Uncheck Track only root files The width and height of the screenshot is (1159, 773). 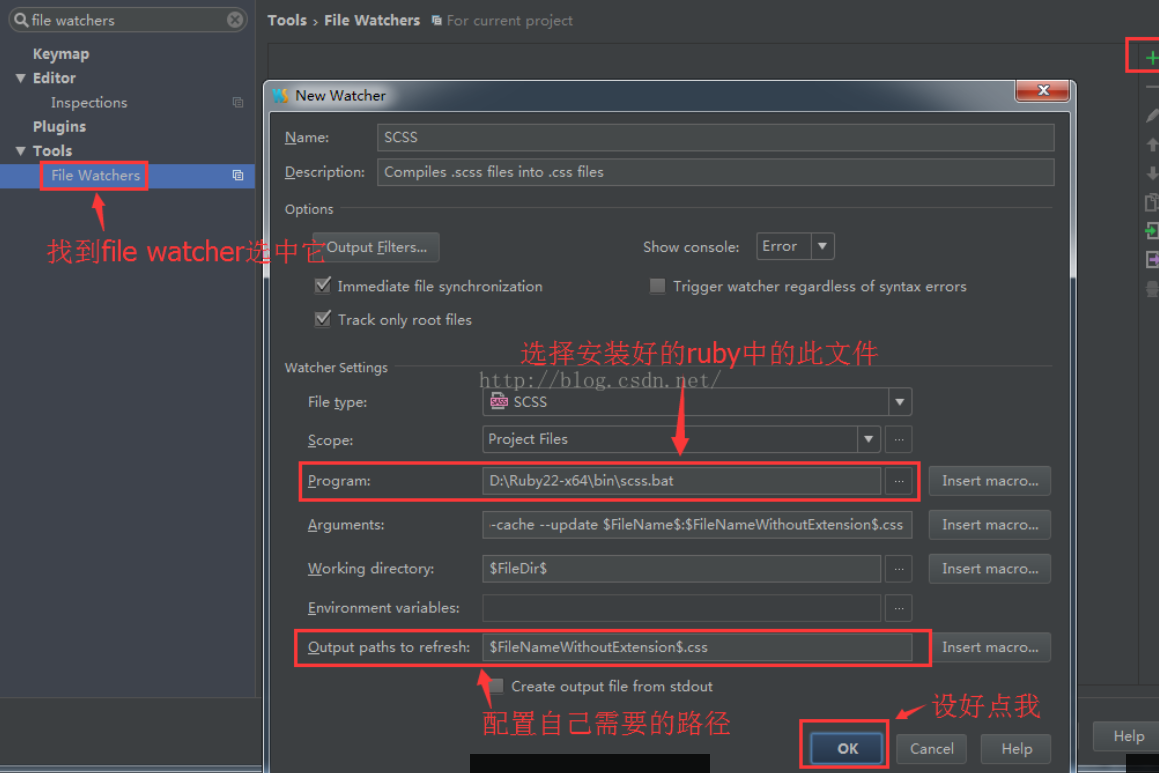click(323, 319)
